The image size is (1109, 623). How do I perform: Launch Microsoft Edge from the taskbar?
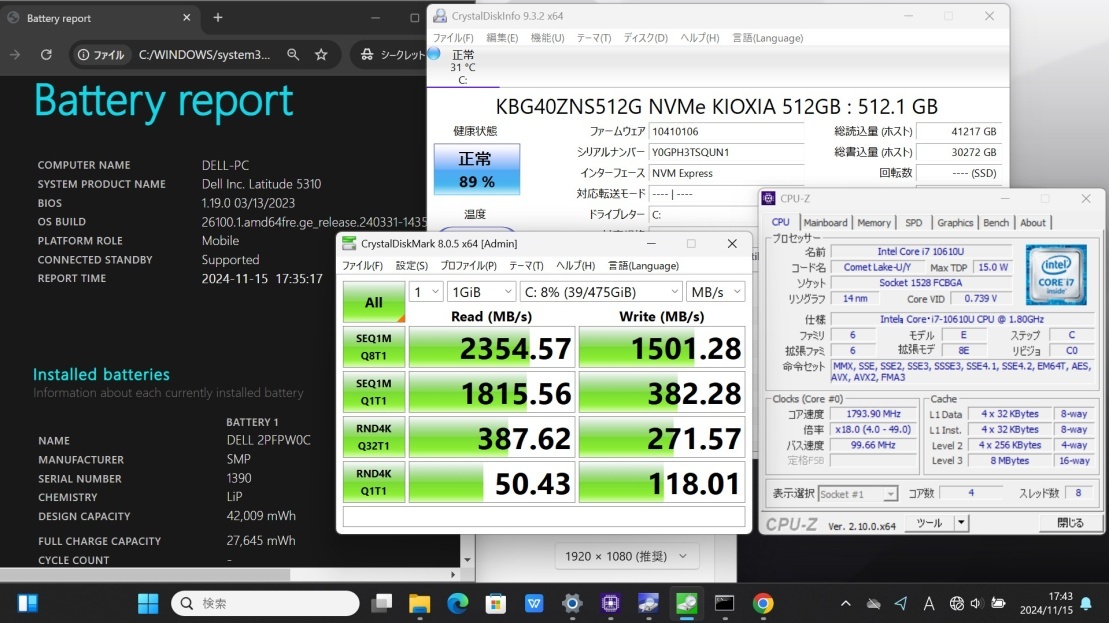click(458, 603)
